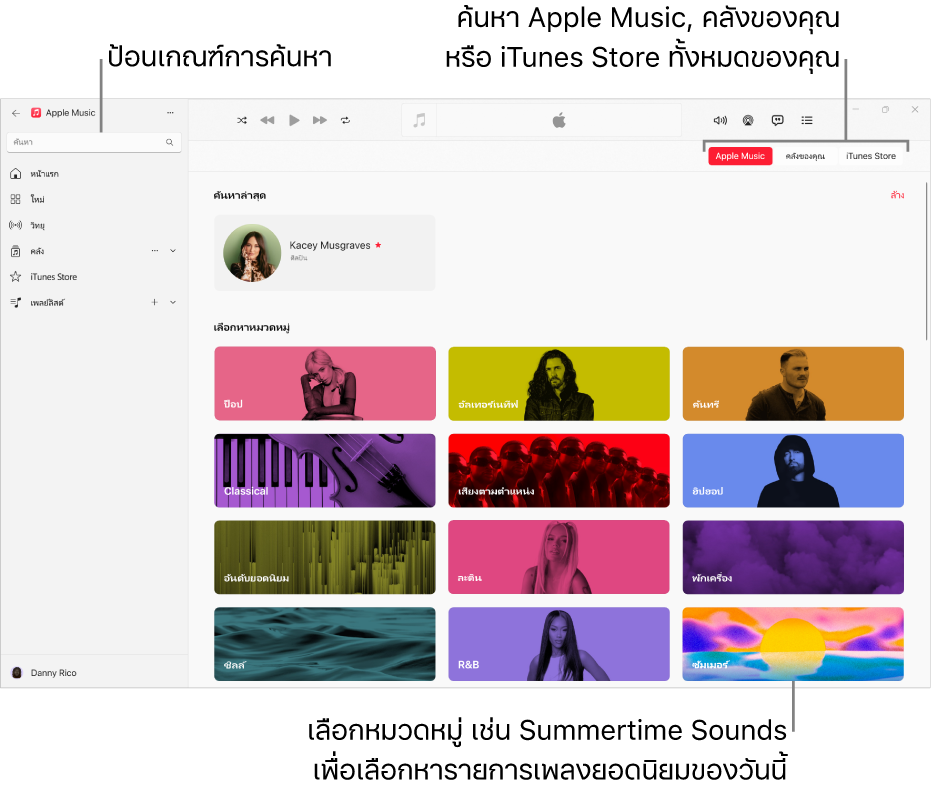Open the AirPlay device picker
This screenshot has width=931, height=787.
click(x=747, y=120)
